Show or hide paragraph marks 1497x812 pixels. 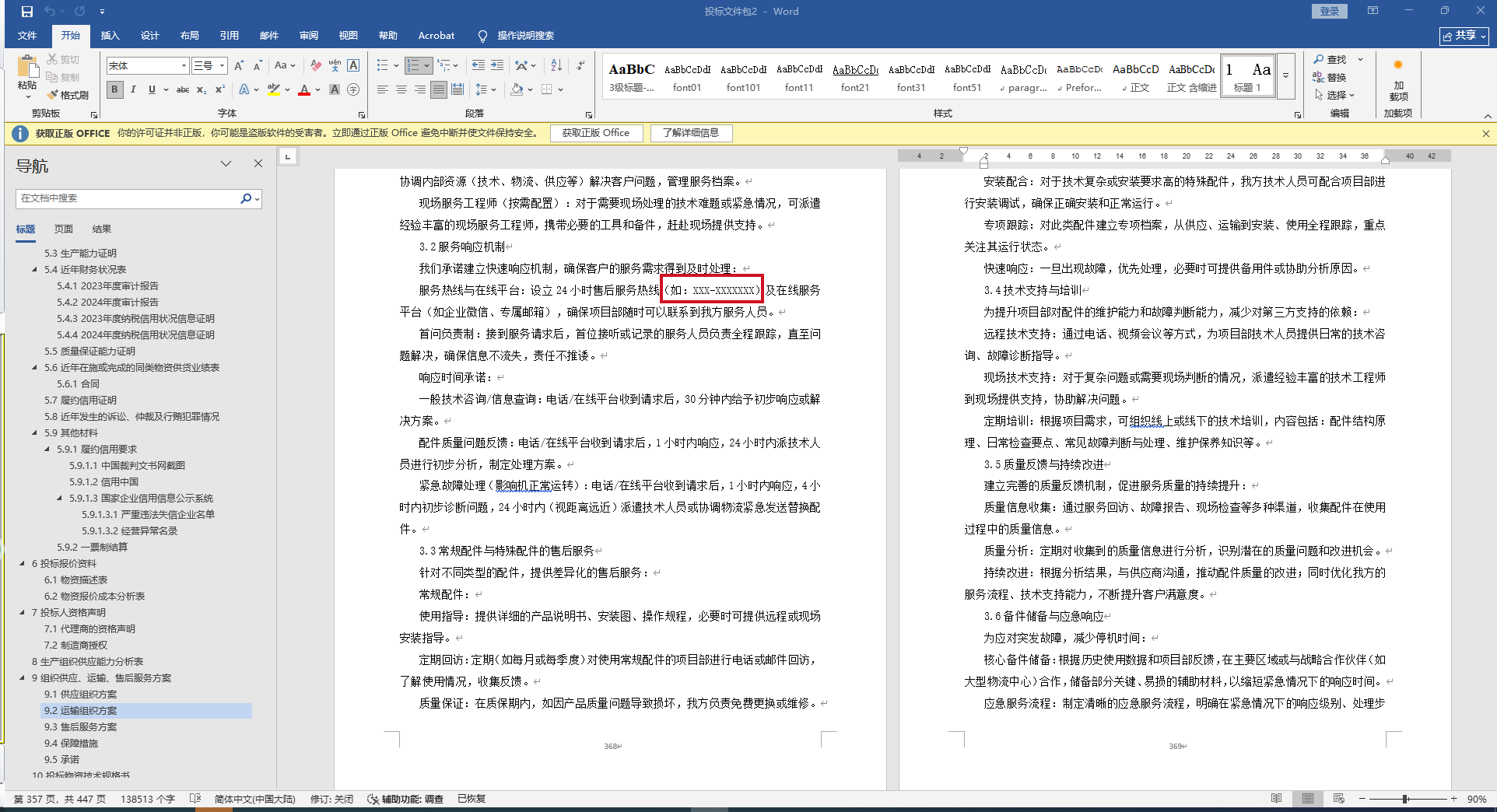click(580, 65)
